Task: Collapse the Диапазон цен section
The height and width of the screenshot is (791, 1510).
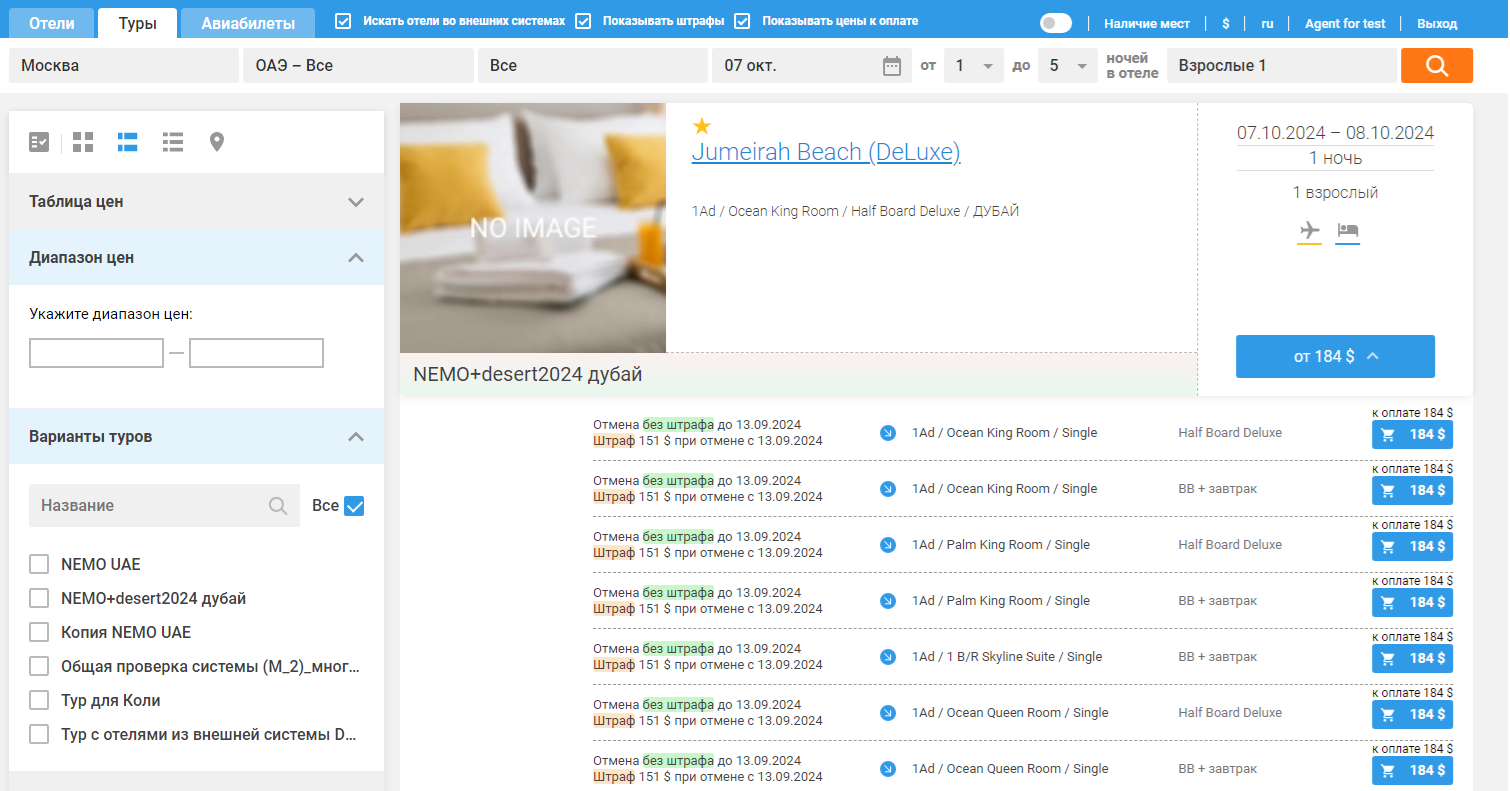Action: [x=196, y=257]
